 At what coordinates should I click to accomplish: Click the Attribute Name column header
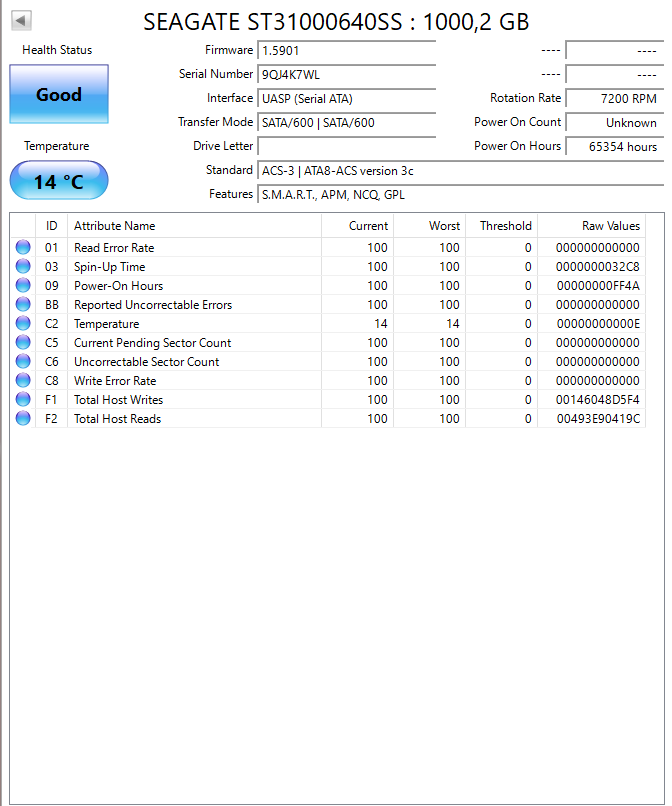coord(194,226)
